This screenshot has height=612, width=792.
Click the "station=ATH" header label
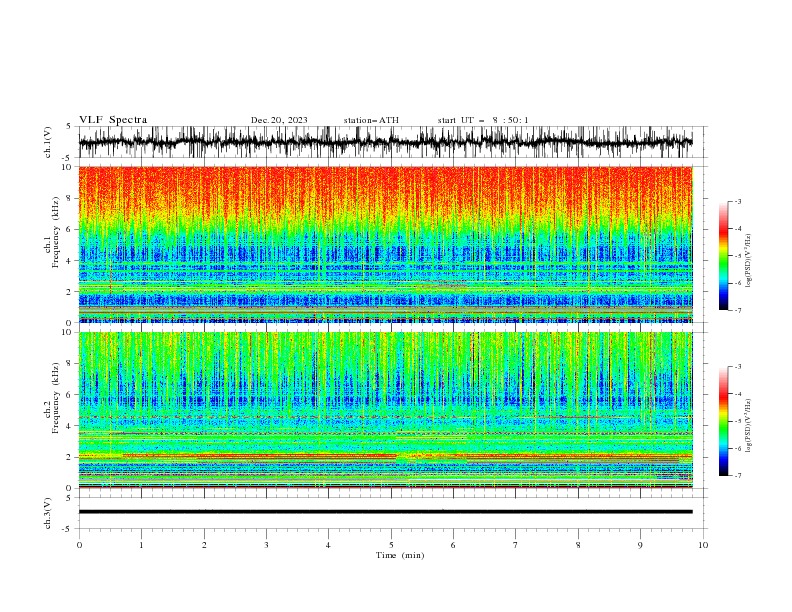tap(371, 120)
